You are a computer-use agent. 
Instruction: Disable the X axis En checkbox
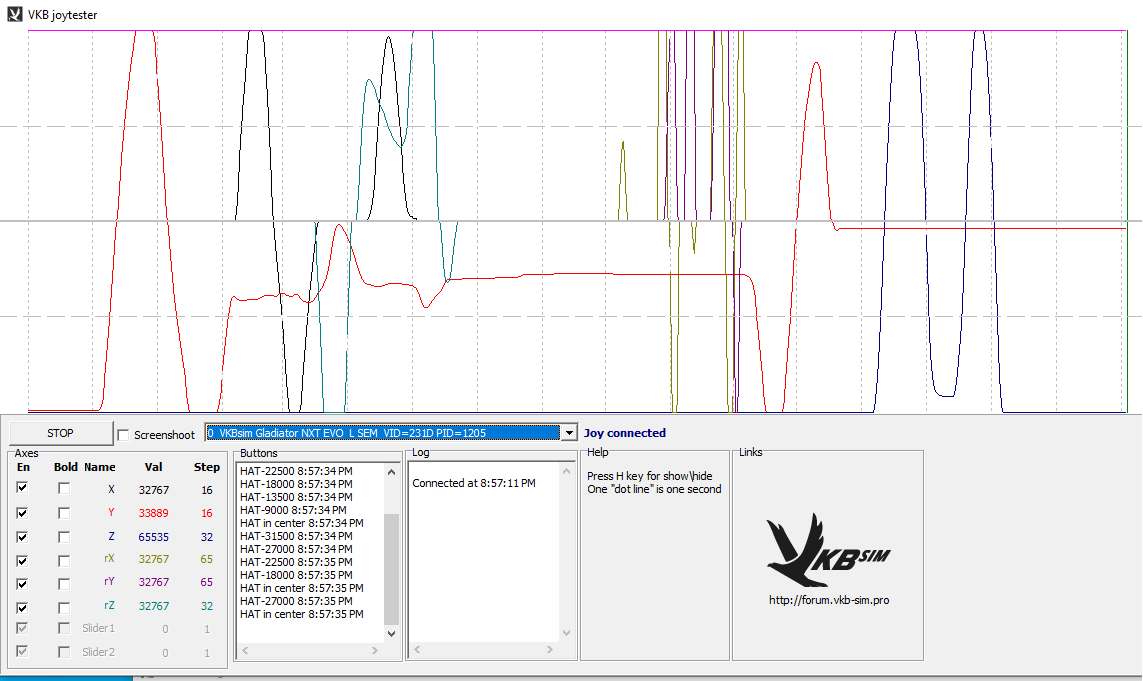(23, 488)
